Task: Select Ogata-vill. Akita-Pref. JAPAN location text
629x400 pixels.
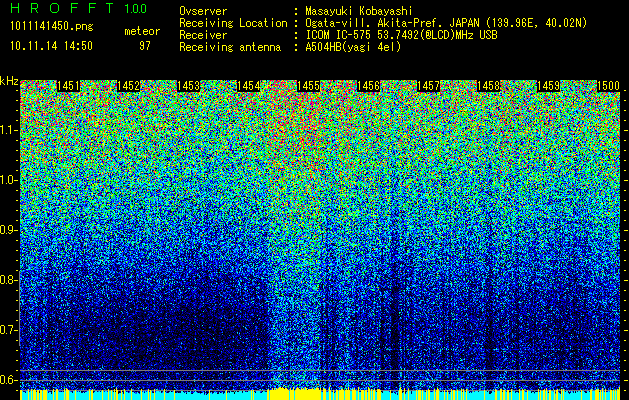Action: (446, 24)
